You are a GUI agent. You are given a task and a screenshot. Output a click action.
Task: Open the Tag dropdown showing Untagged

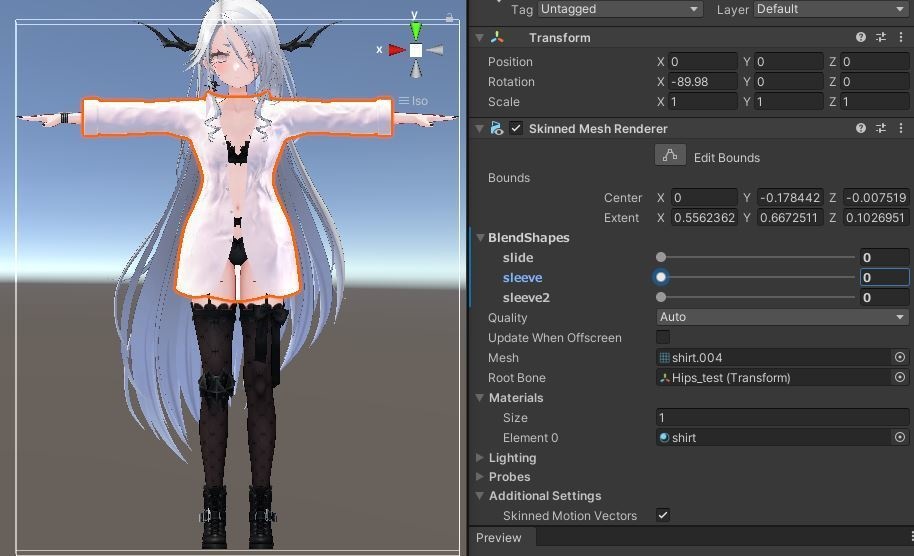point(620,9)
